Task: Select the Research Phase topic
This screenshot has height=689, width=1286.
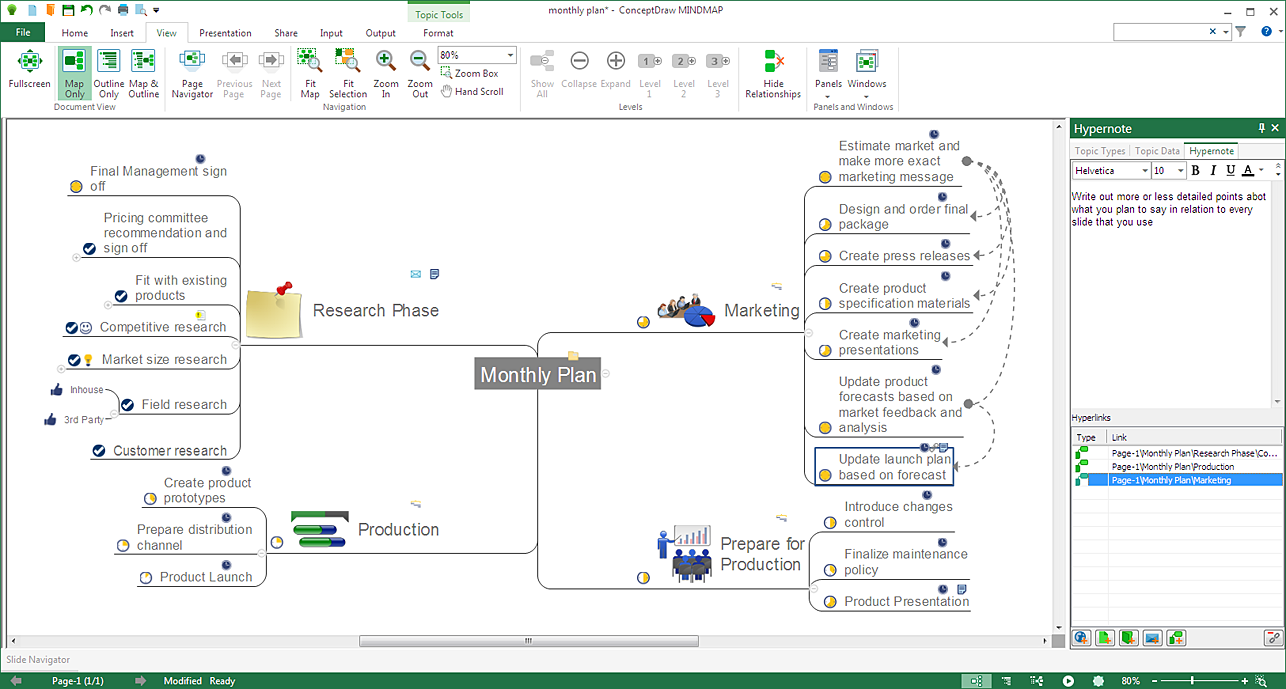Action: (376, 311)
